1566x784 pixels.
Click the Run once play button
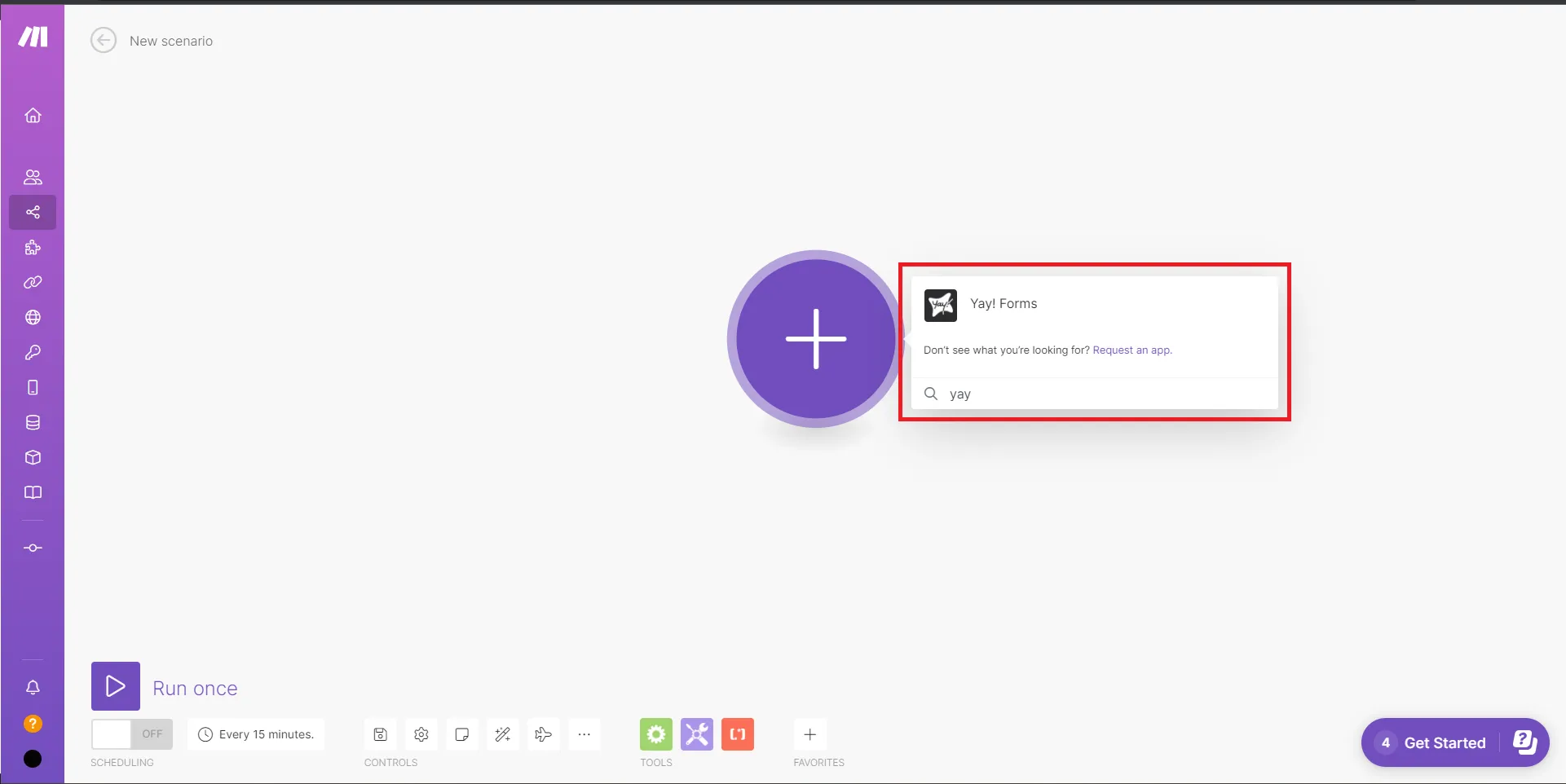tap(116, 686)
